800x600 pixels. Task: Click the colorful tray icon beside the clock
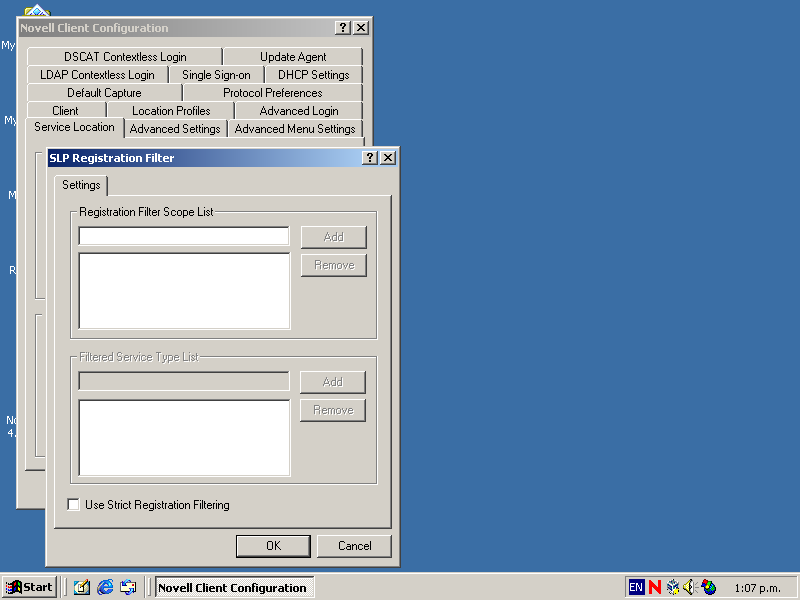709,587
